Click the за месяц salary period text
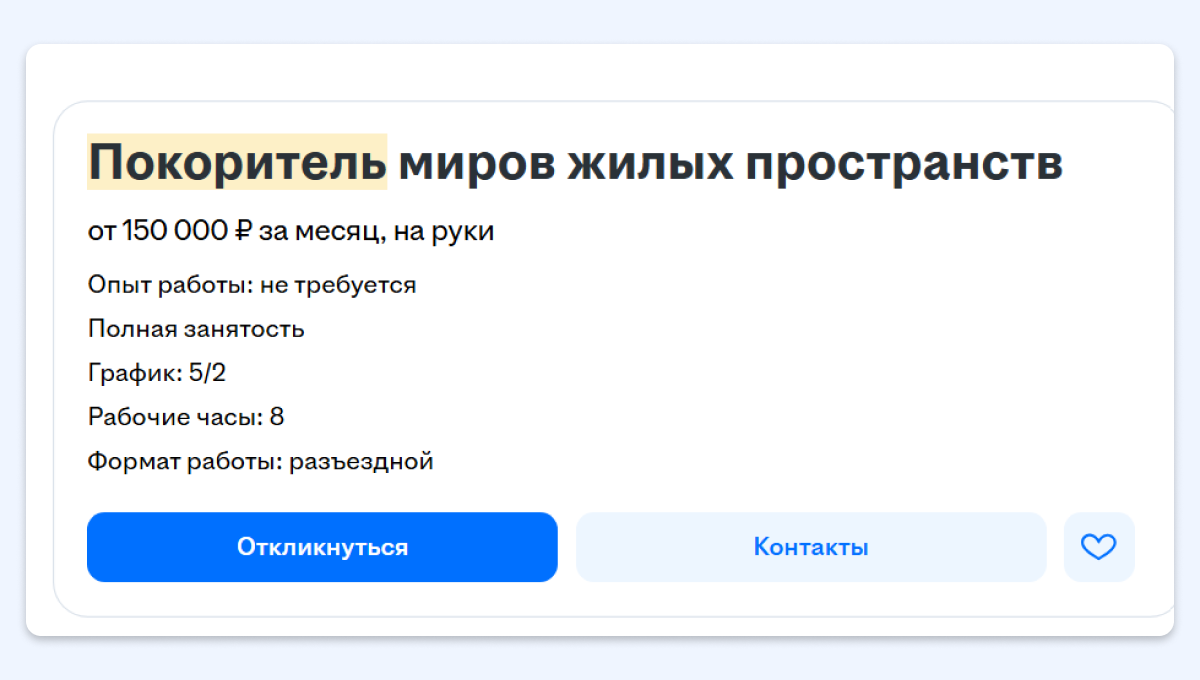Image resolution: width=1200 pixels, height=680 pixels. pyautogui.click(x=321, y=232)
